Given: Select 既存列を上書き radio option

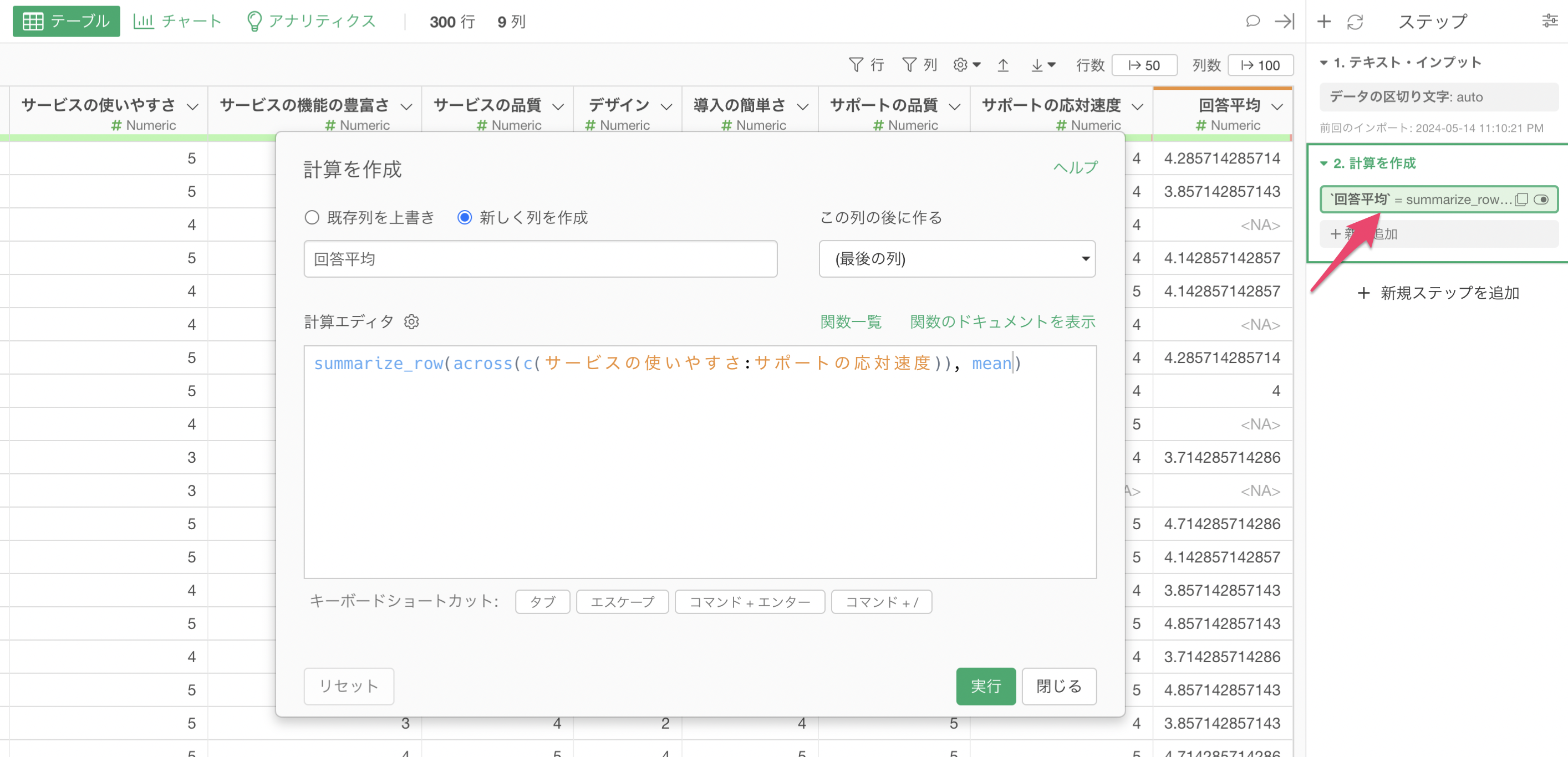Looking at the screenshot, I should [x=312, y=217].
